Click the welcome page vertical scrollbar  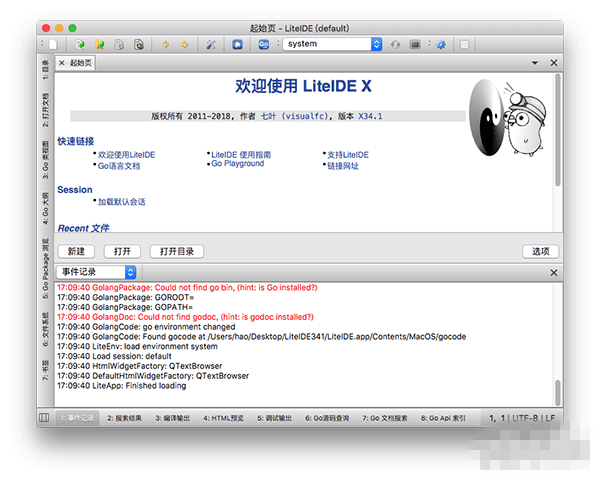pos(558,130)
